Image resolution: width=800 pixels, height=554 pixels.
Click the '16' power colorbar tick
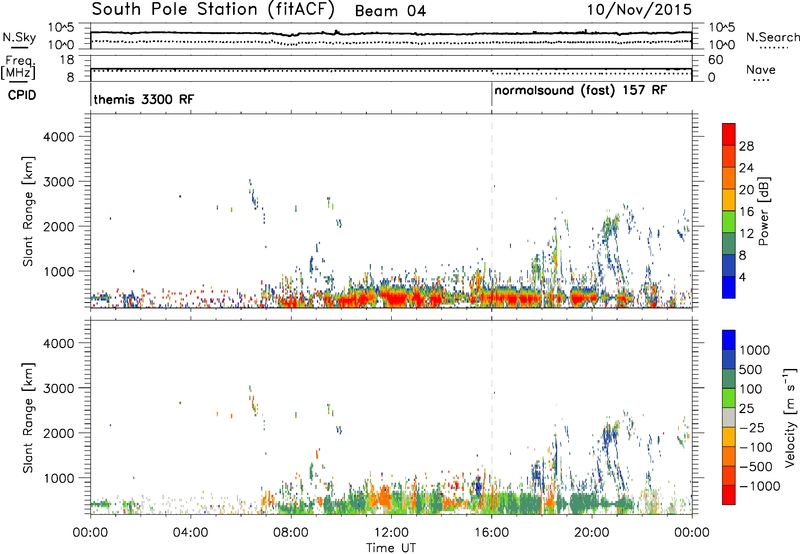(746, 212)
